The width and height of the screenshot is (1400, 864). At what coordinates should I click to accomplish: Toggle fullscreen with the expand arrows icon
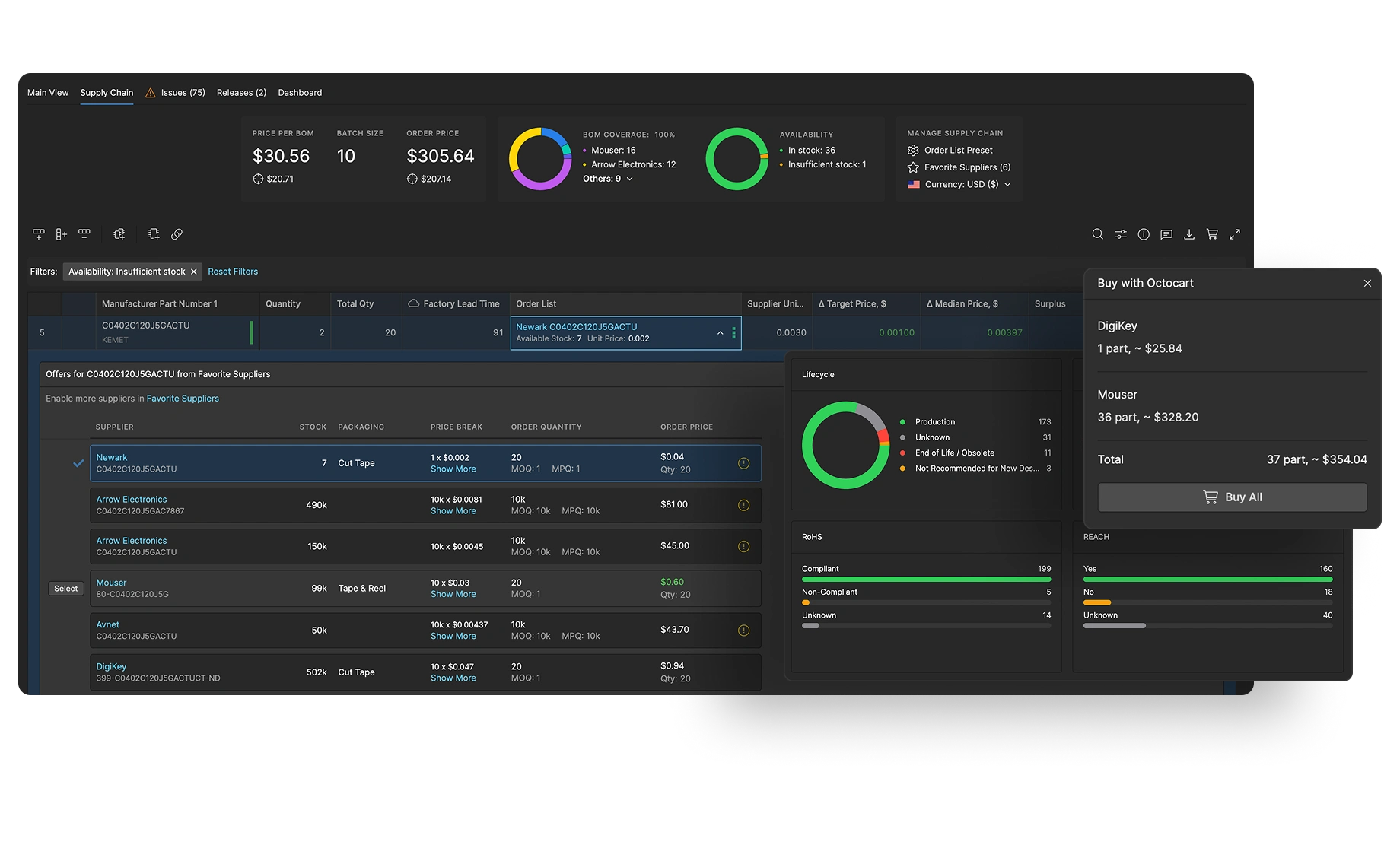click(x=1235, y=234)
